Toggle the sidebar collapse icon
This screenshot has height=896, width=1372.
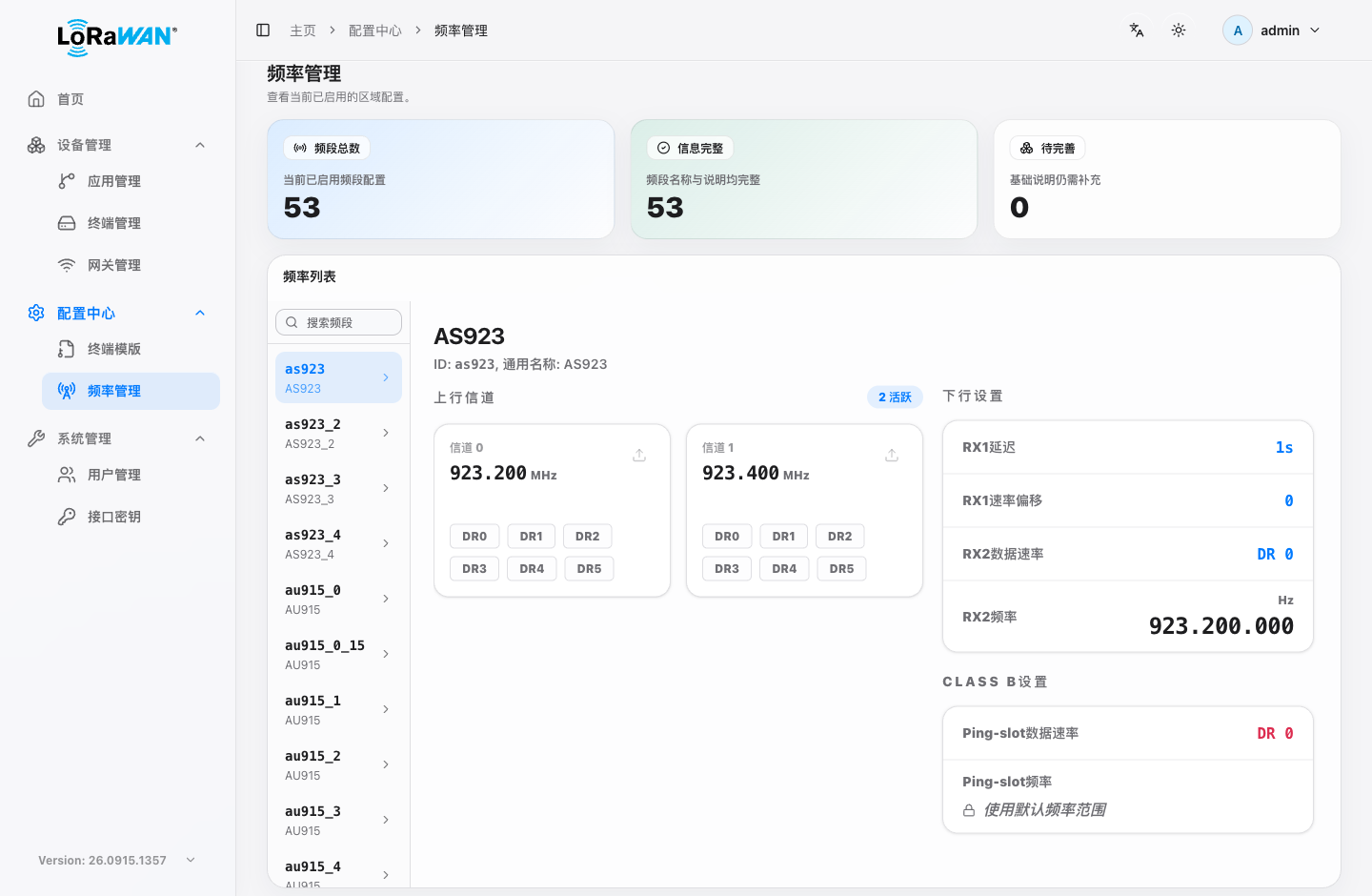click(263, 31)
